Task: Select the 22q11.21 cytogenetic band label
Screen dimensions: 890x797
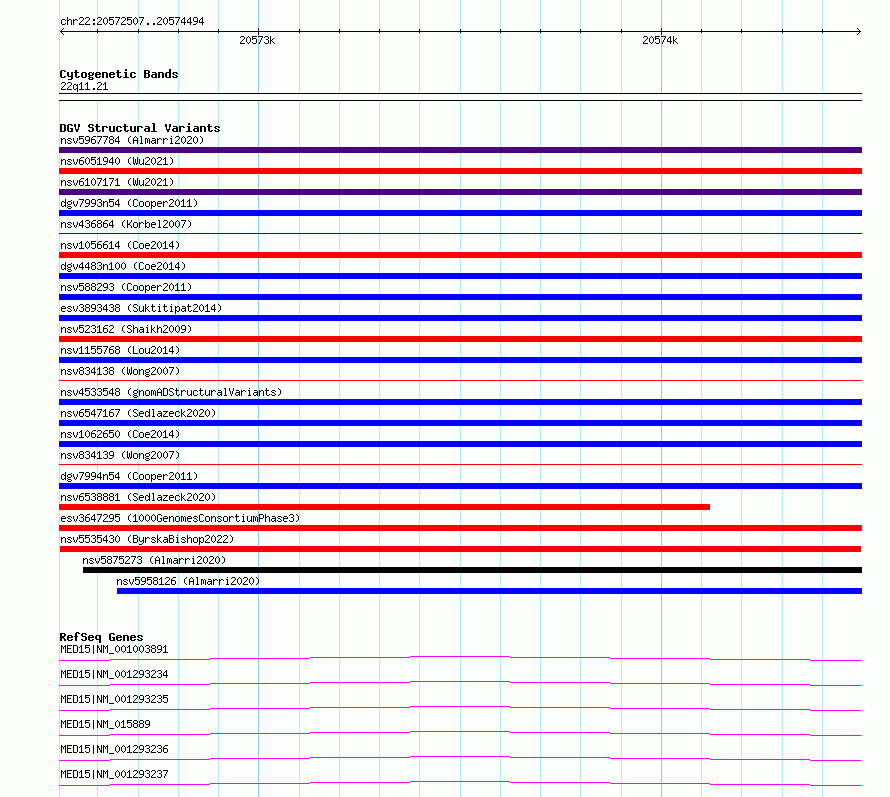Action: point(84,86)
